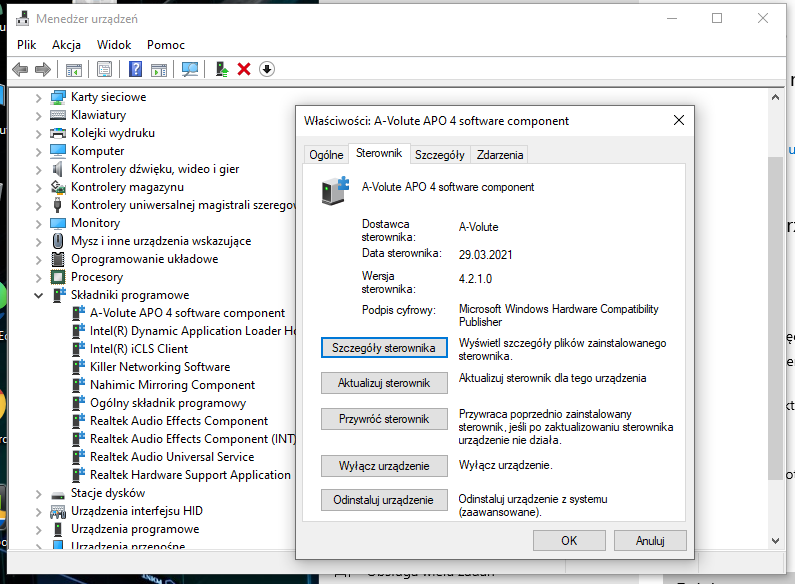Select Nahimic Mirroring Component tree item
Viewport: 795px width, 584px height.
click(x=172, y=385)
